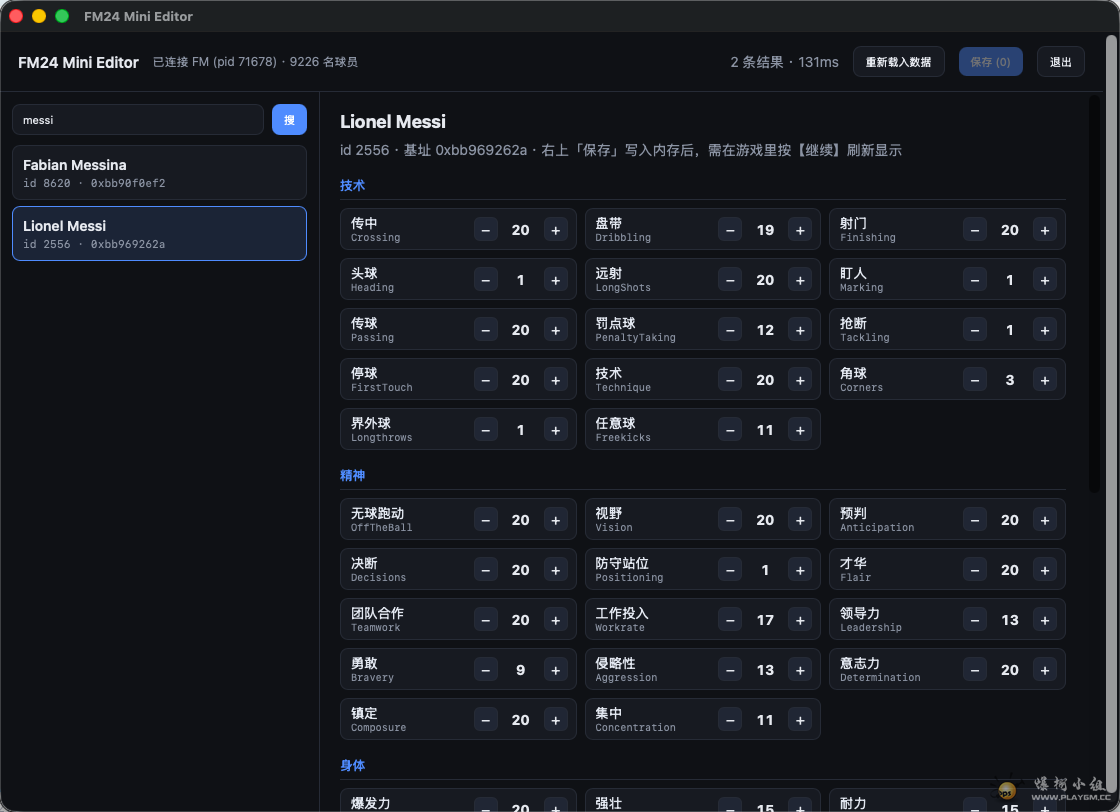Select Fabian Messina in results list
The height and width of the screenshot is (812, 1120).
[159, 173]
